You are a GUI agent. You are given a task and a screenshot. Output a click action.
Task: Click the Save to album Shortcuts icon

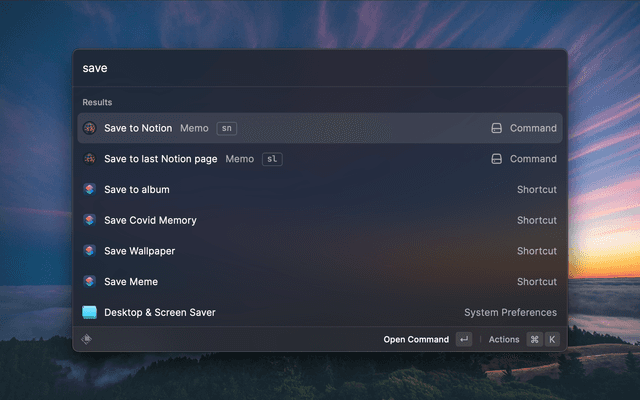tap(89, 190)
